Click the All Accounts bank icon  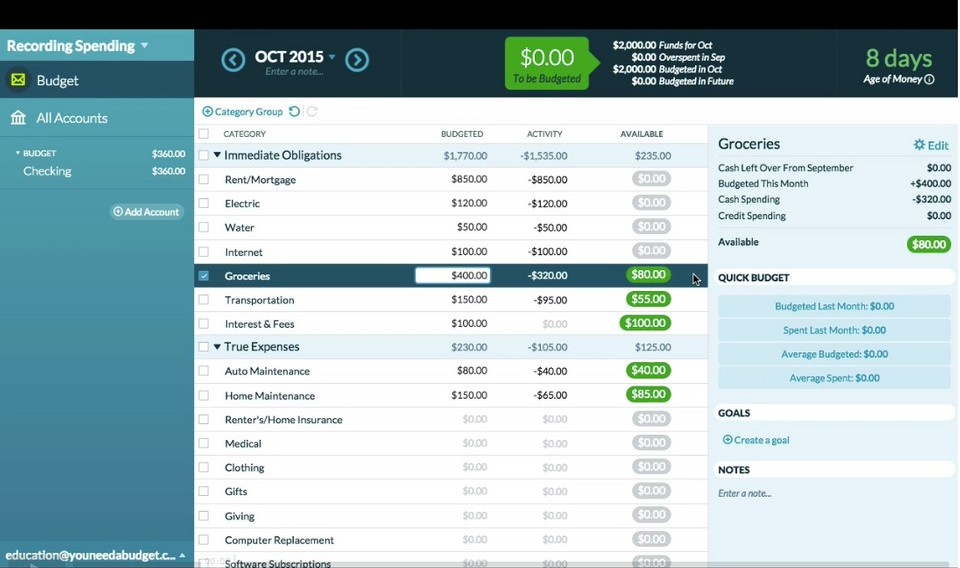(18, 118)
